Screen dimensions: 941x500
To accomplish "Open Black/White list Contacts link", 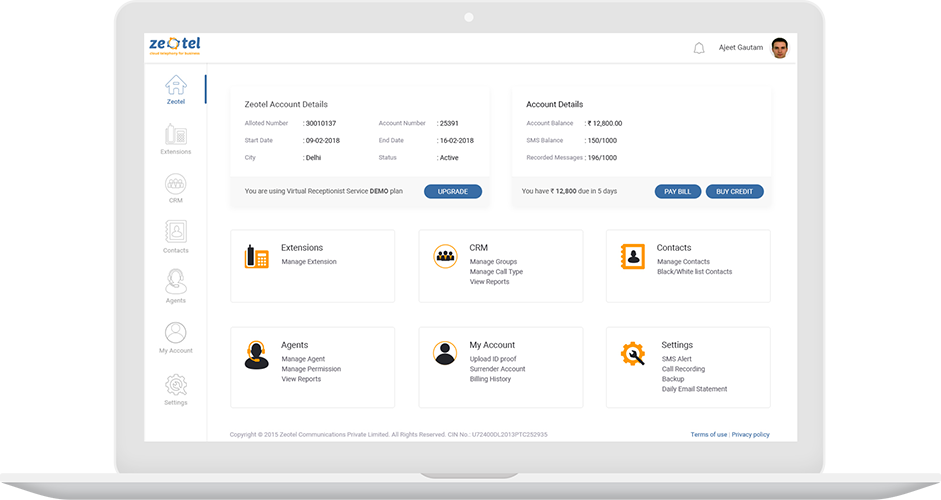I will 694,272.
